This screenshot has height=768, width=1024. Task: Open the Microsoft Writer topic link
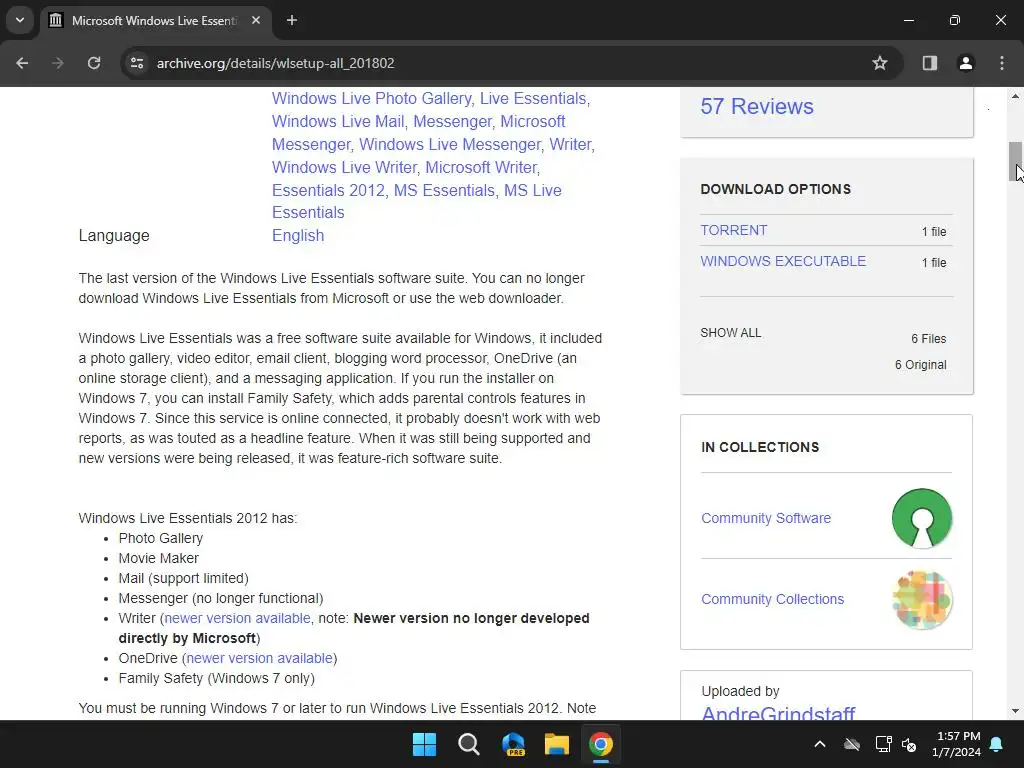[481, 167]
